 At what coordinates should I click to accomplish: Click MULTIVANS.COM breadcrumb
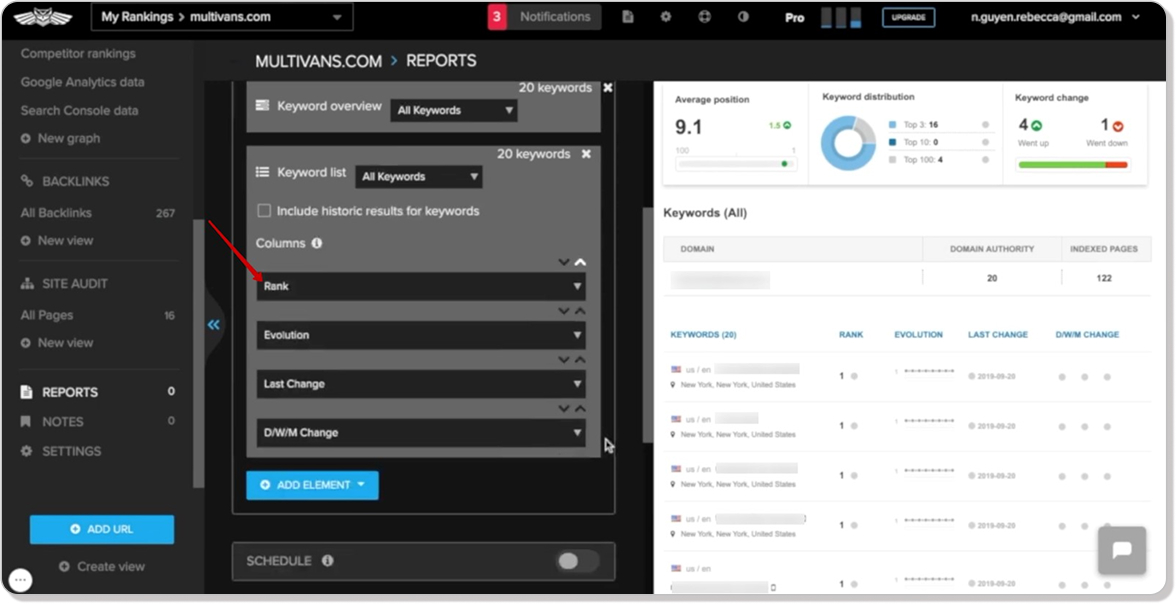point(318,61)
